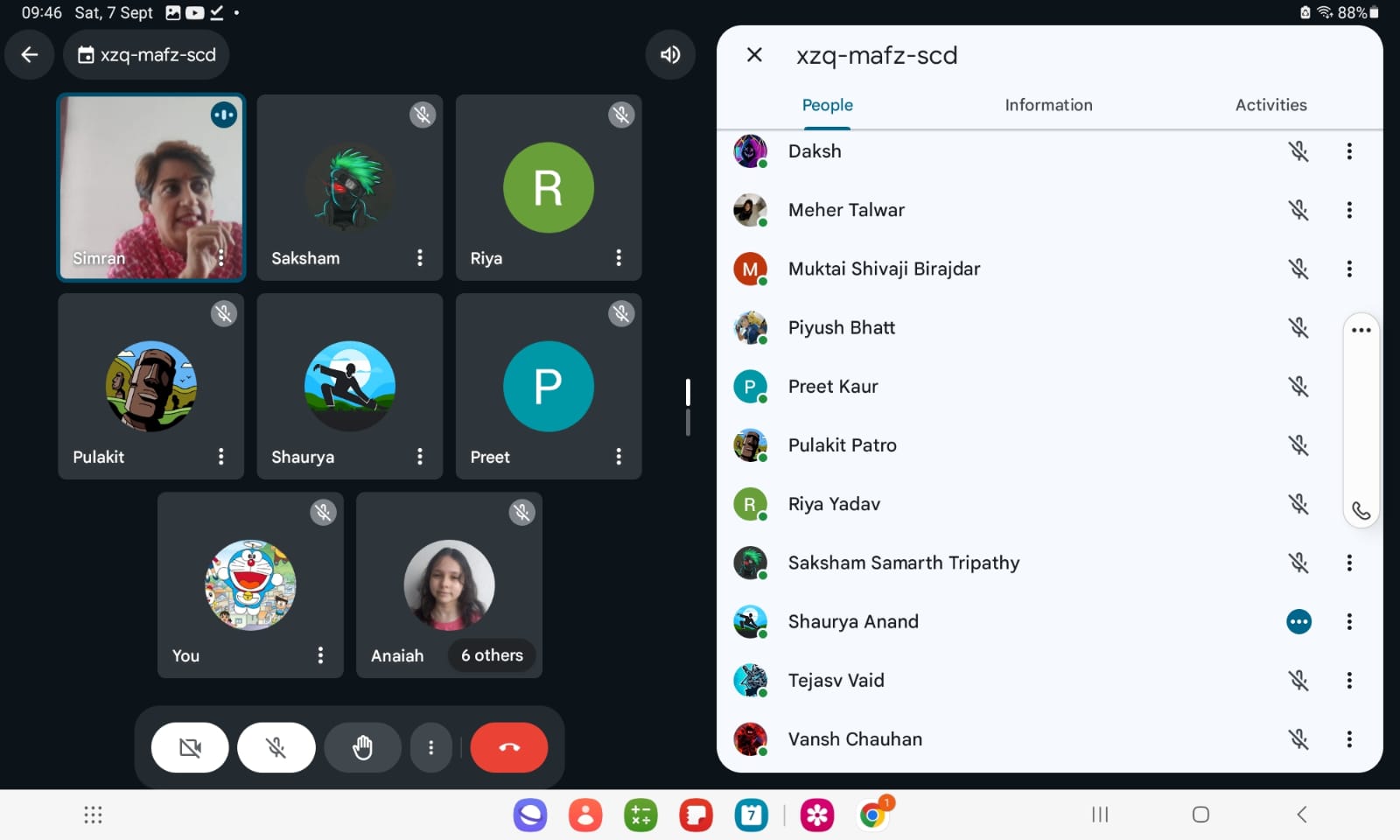Tap the muted mic icon beside Preet Kaur
This screenshot has height=840, width=1400.
[x=1298, y=386]
